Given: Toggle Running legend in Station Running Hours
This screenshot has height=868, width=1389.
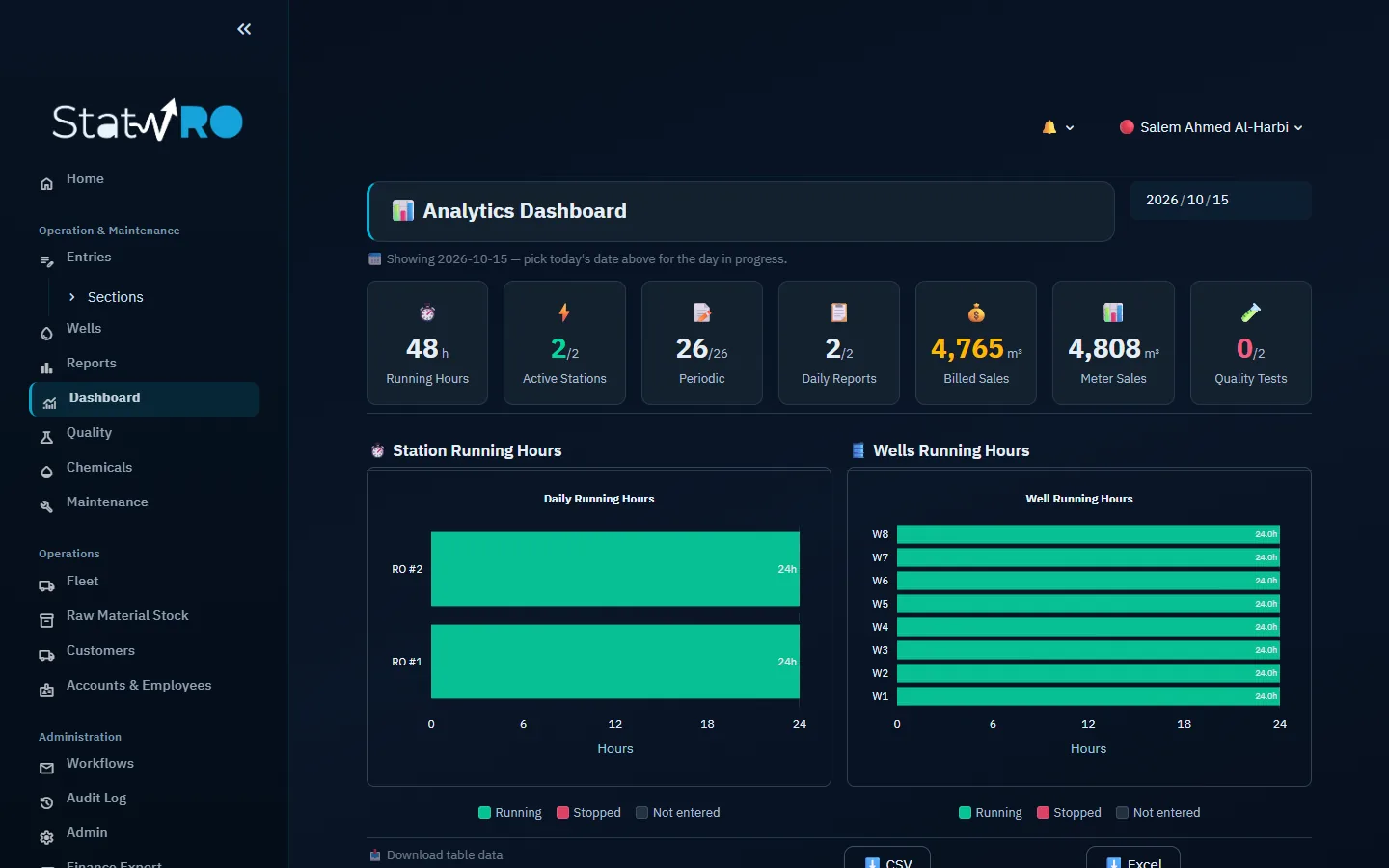Looking at the screenshot, I should 510,813.
